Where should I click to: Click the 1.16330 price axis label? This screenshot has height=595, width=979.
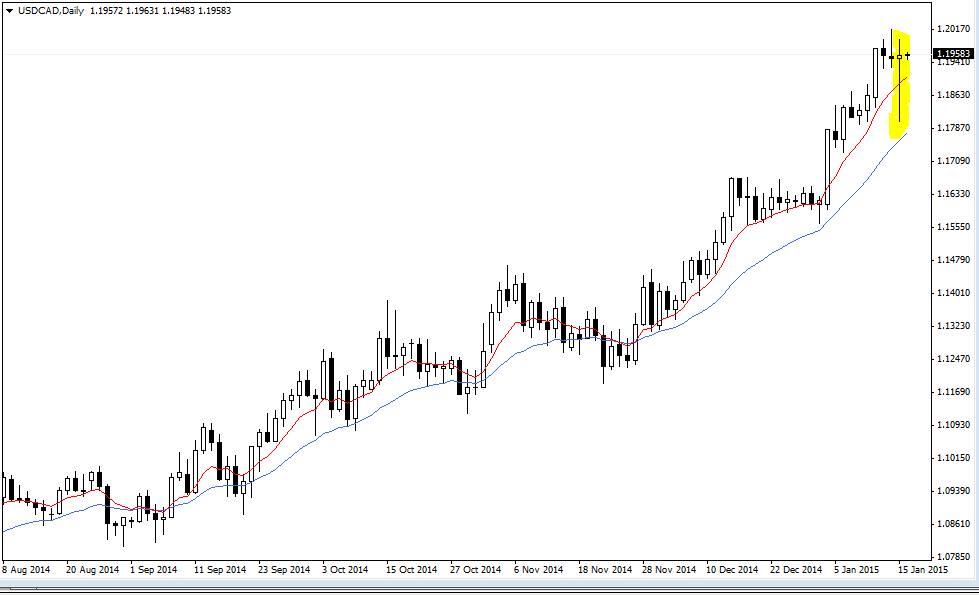click(954, 194)
